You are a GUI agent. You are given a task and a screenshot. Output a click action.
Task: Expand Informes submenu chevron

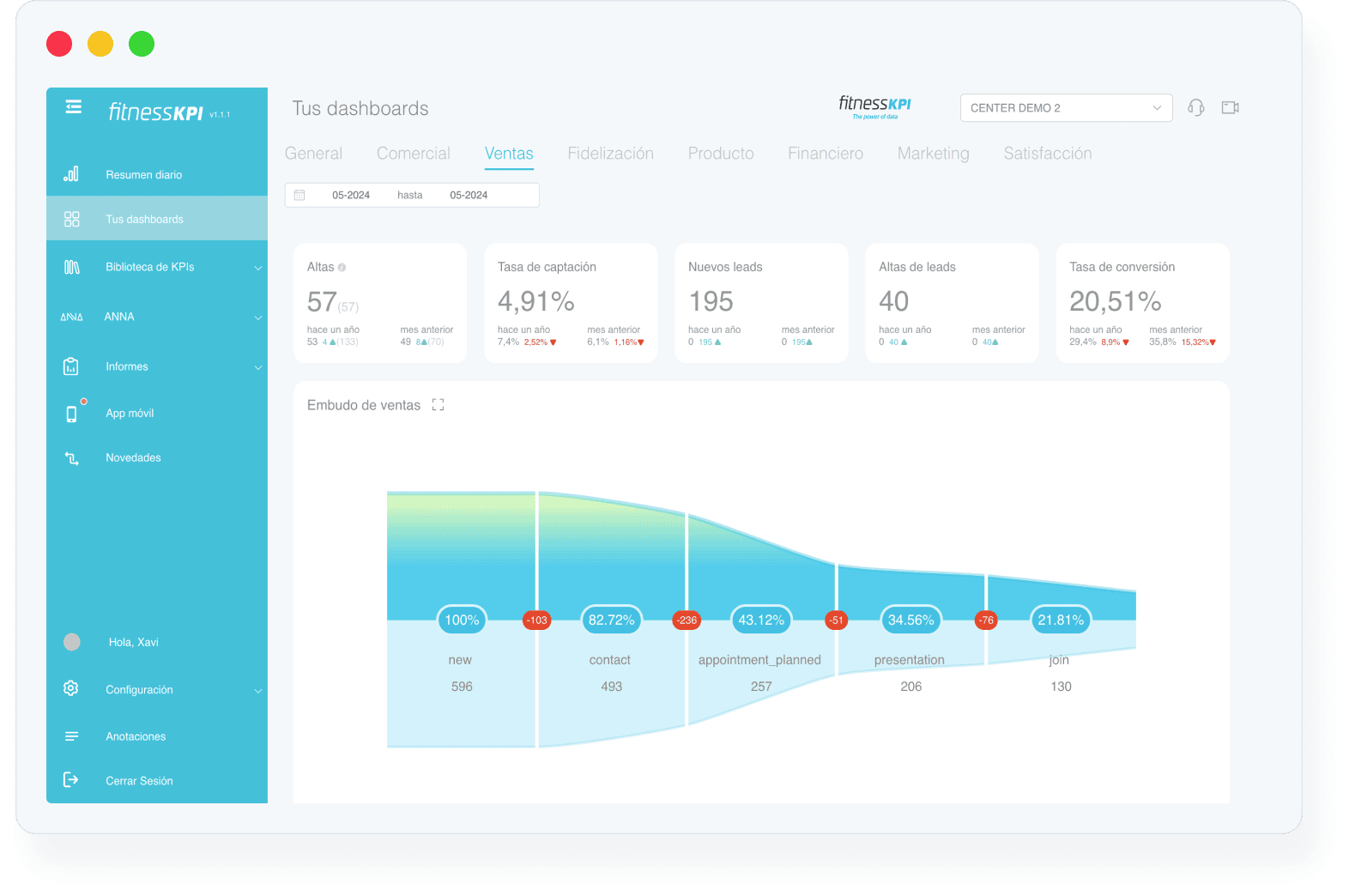[x=257, y=367]
